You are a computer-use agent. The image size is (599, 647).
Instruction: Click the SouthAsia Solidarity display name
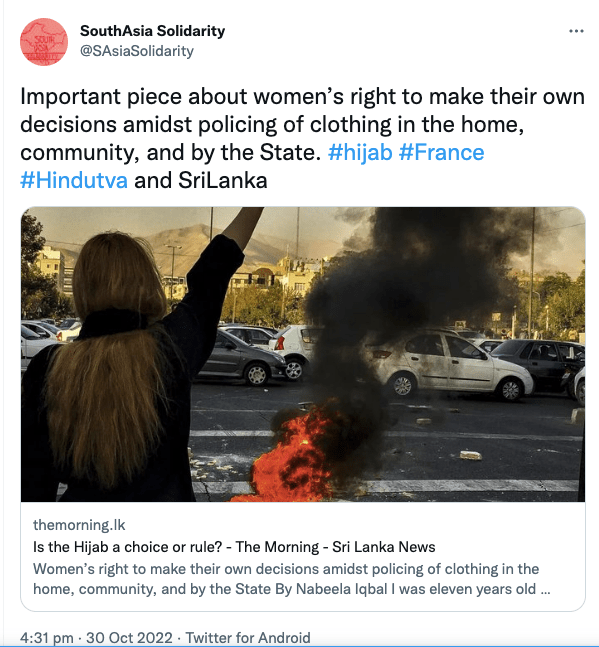coord(152,31)
